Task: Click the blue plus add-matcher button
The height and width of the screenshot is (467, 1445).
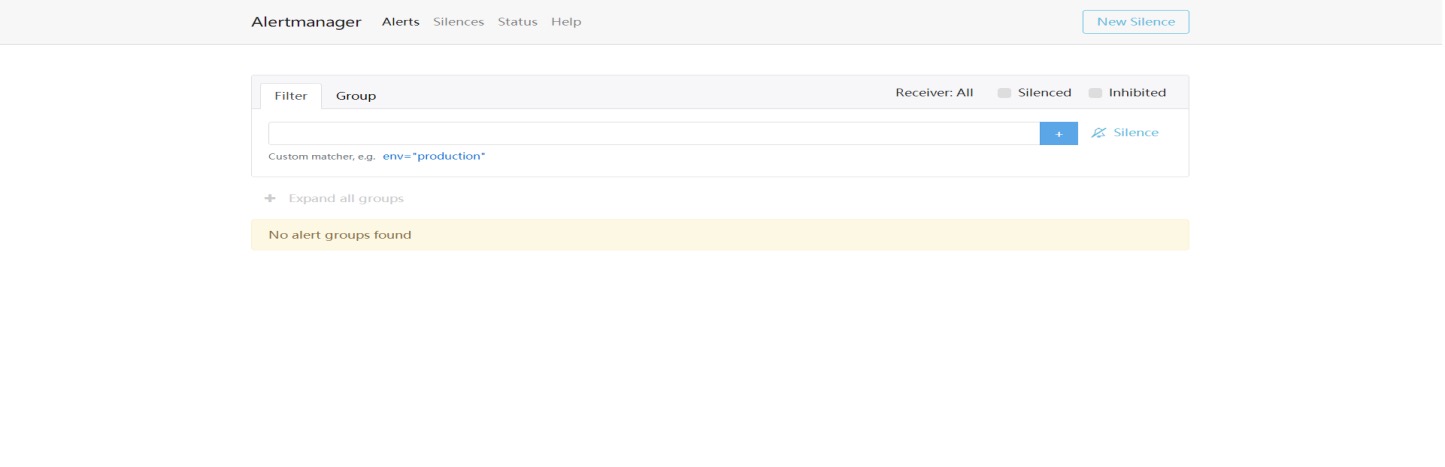Action: 1059,133
